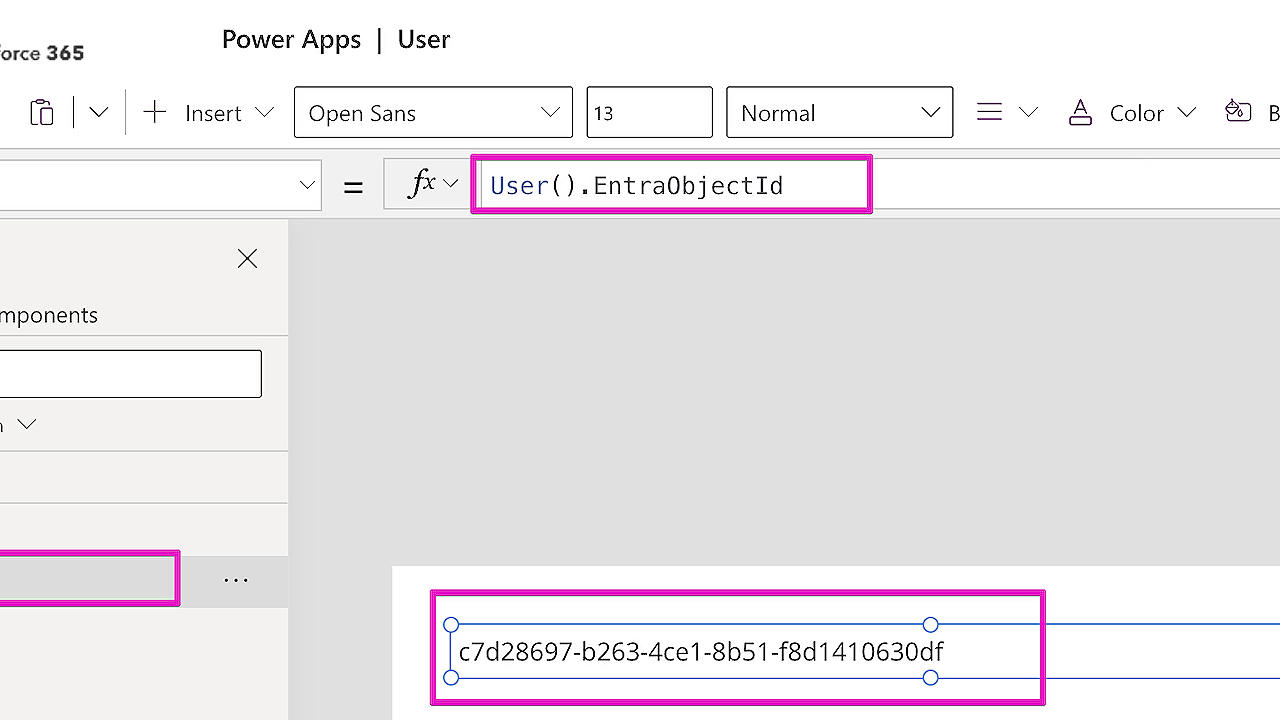Click inside the formula bar

pyautogui.click(x=670, y=183)
